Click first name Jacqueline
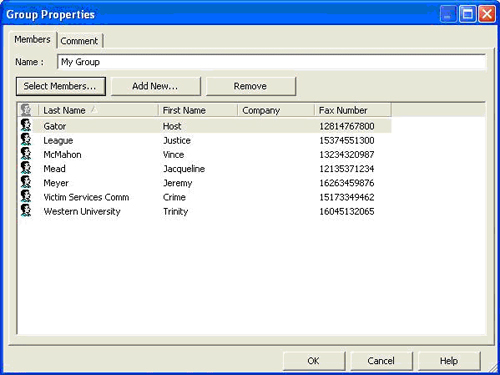The image size is (500, 375). pos(184,169)
